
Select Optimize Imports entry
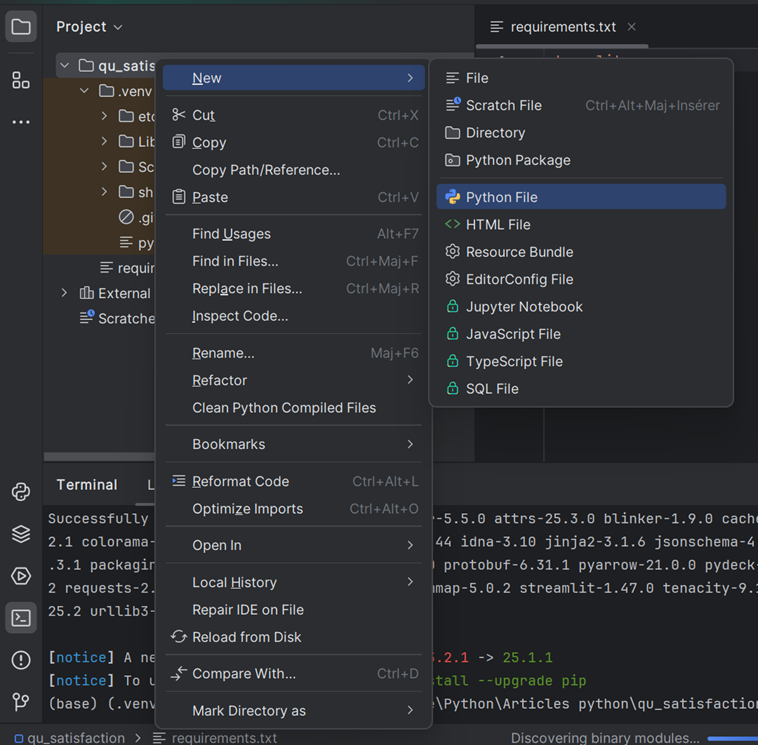(x=293, y=509)
